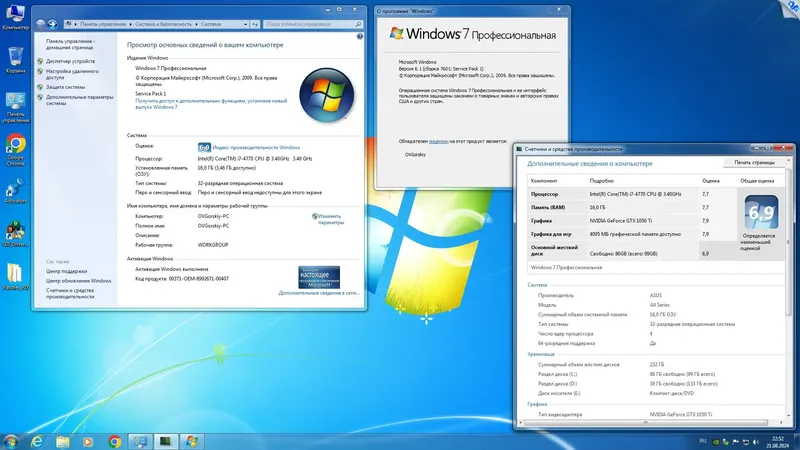Switch to the performance monitor taskbar button
The width and height of the screenshot is (800, 450).
coord(165,441)
